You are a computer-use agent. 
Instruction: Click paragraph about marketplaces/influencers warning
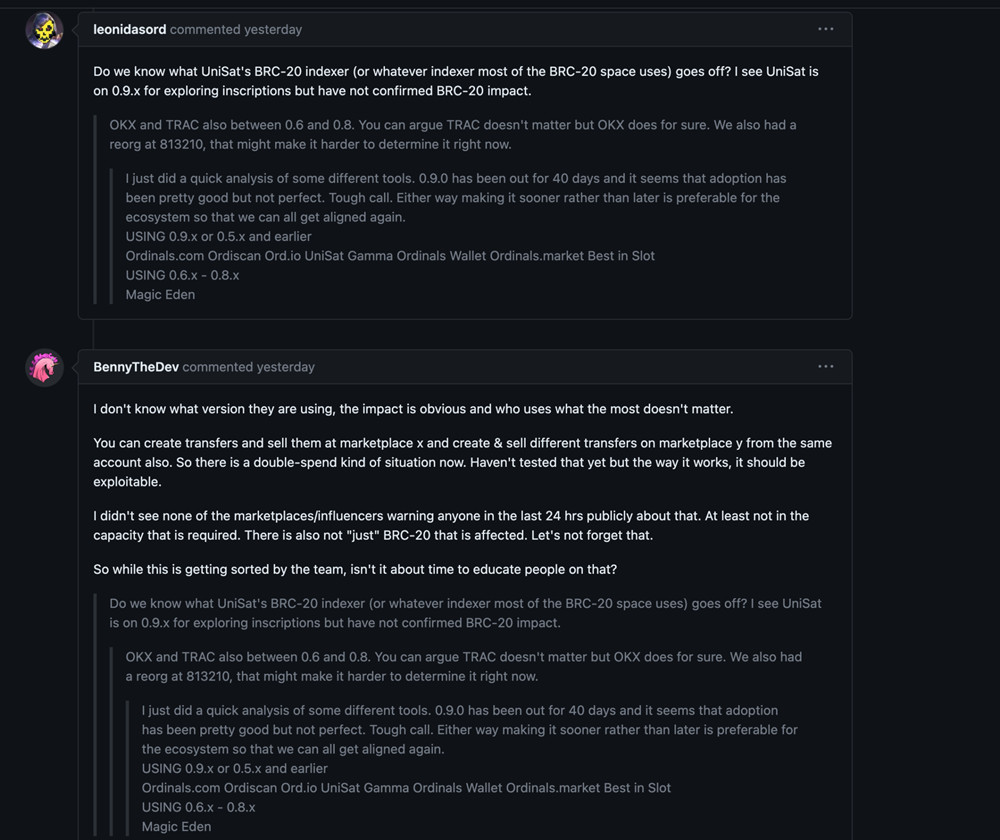click(451, 526)
